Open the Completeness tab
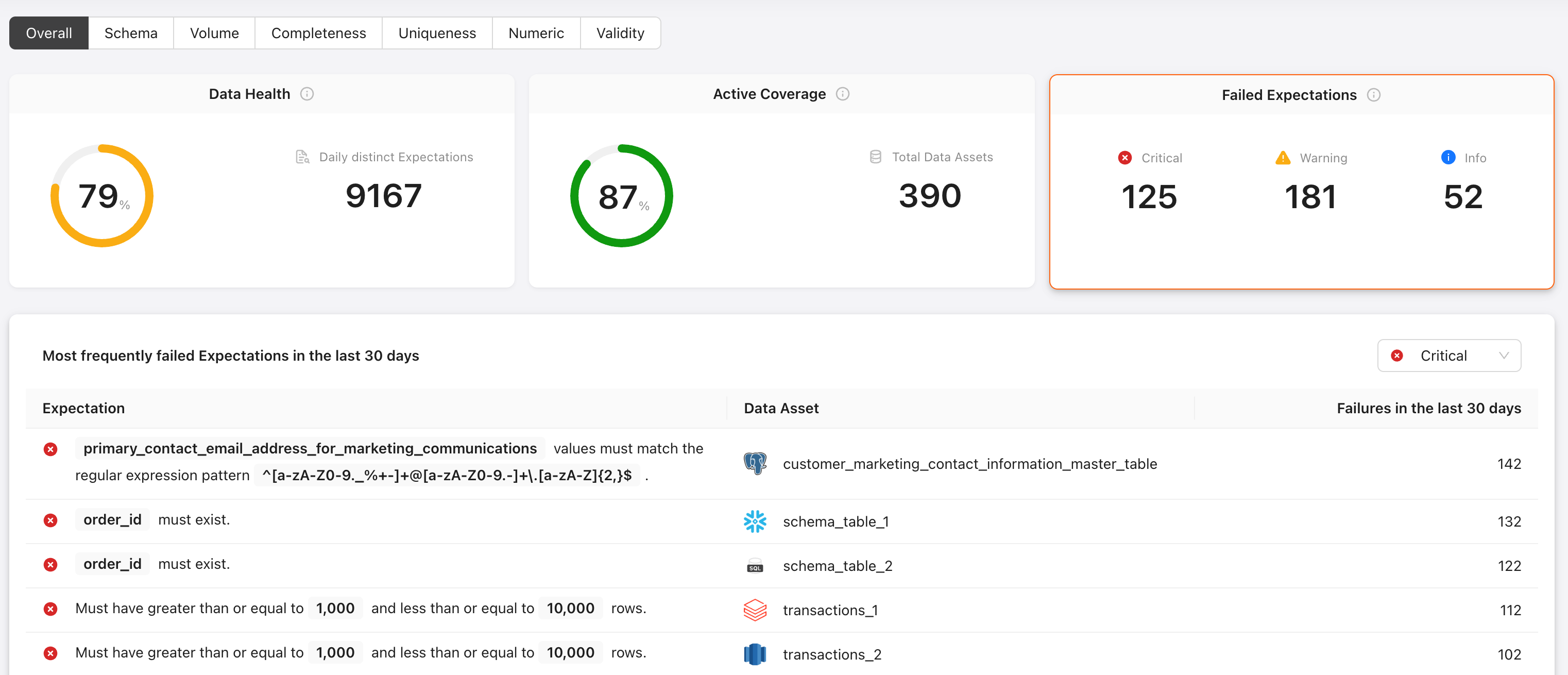The image size is (1568, 675). (x=318, y=33)
